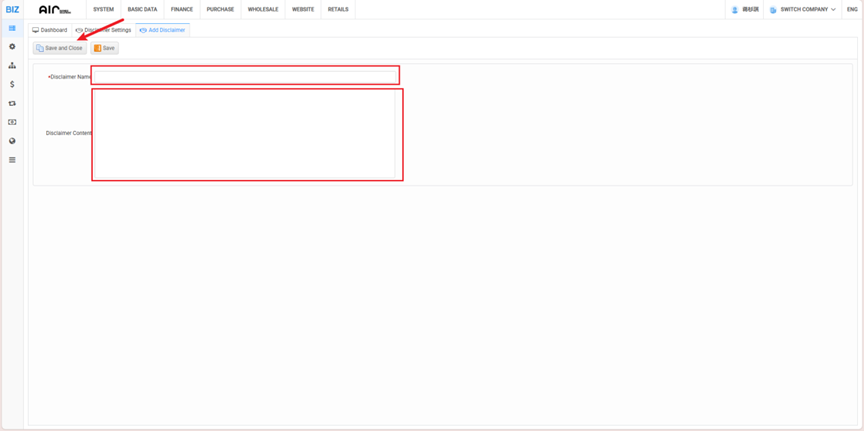Open the BASIC DATA menu

[142, 10]
